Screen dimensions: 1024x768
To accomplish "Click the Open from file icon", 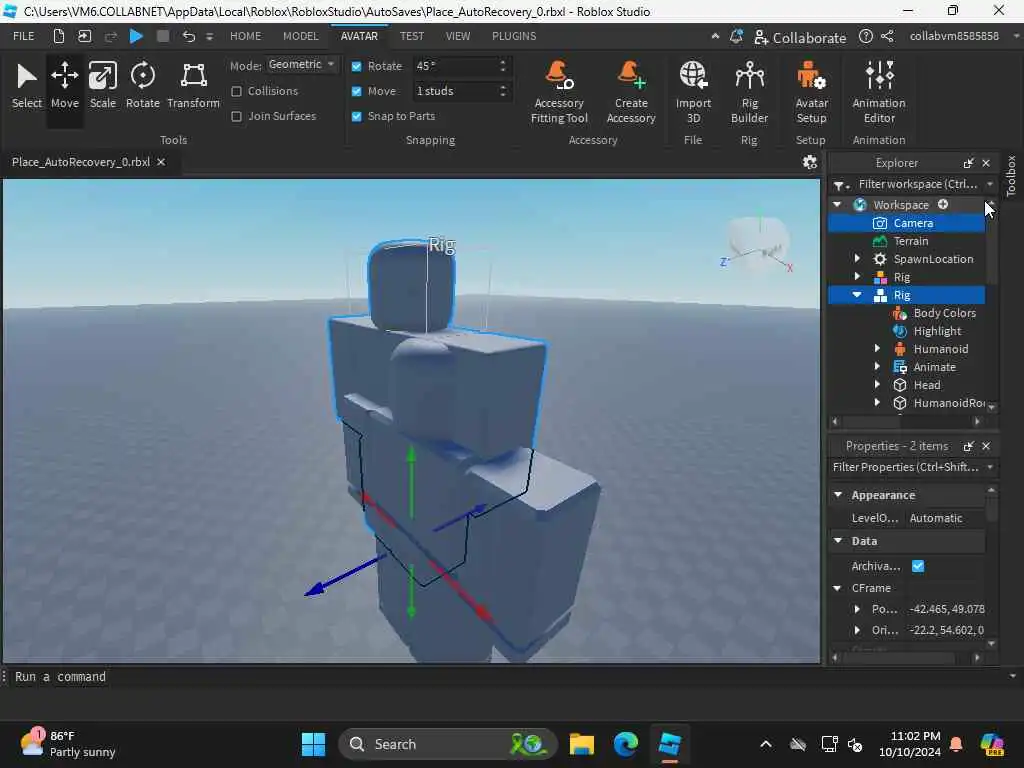I will tap(84, 36).
